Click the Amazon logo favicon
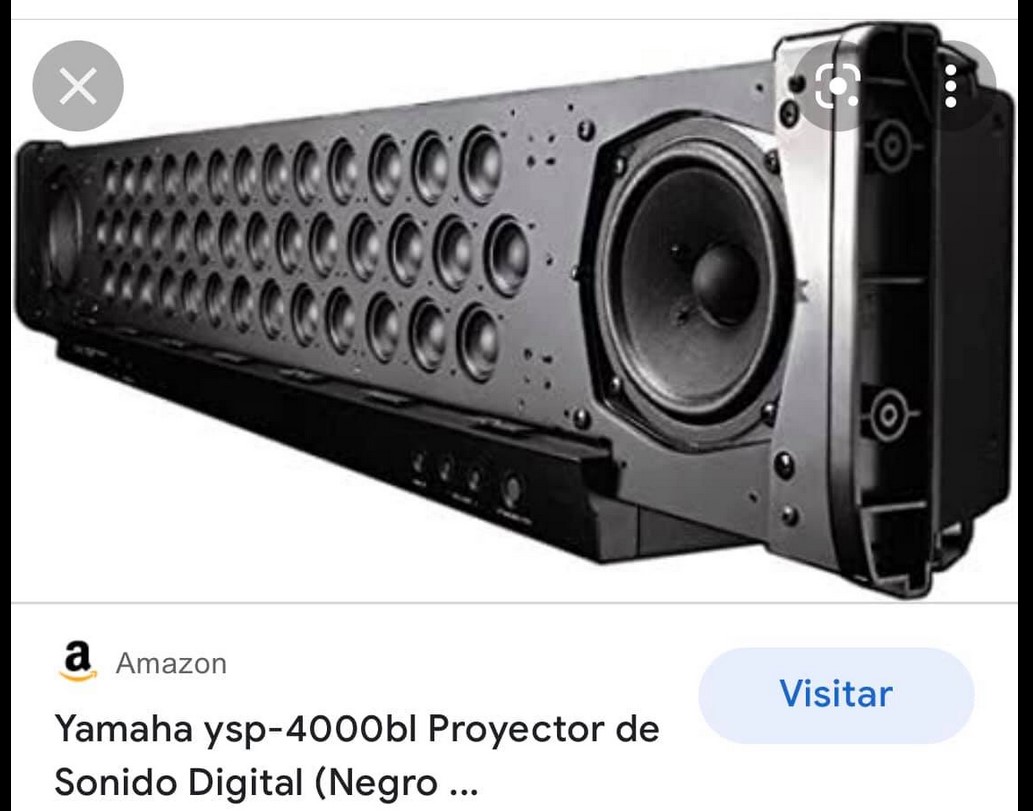Screen dimensions: 1033x811 click(x=78, y=663)
